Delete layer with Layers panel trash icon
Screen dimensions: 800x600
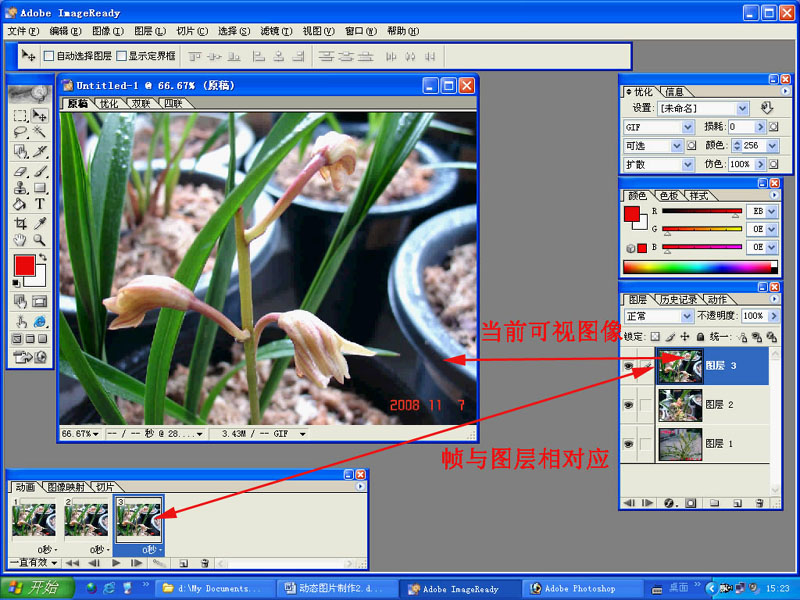pos(760,503)
